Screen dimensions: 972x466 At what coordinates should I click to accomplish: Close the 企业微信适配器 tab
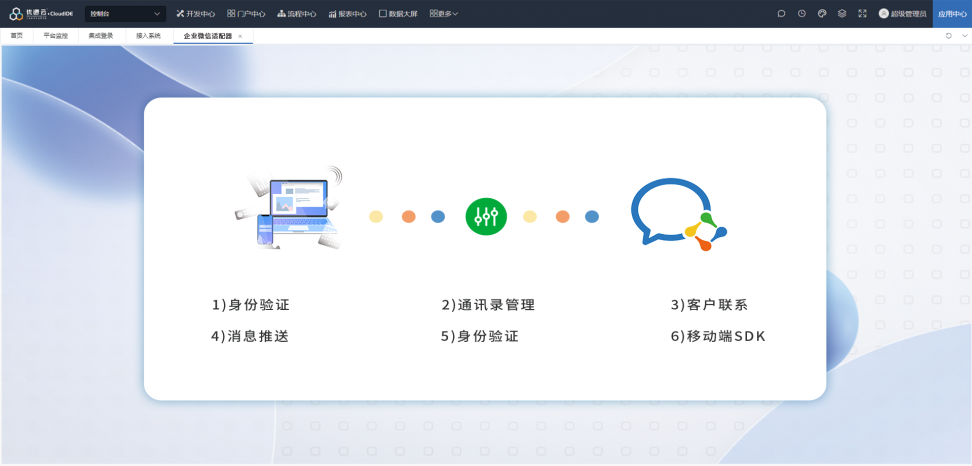coord(241,37)
